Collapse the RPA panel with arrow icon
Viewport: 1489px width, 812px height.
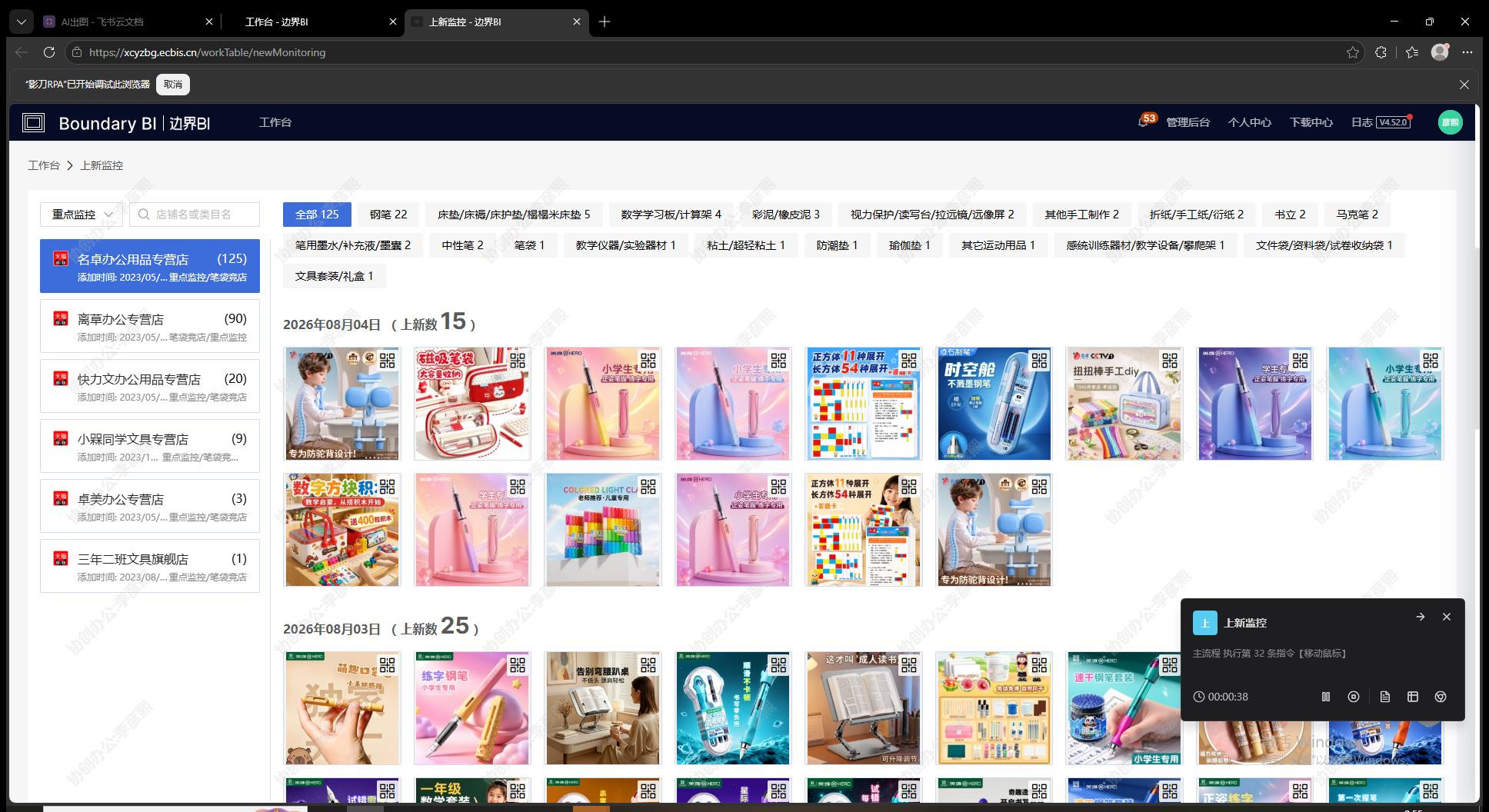1421,617
